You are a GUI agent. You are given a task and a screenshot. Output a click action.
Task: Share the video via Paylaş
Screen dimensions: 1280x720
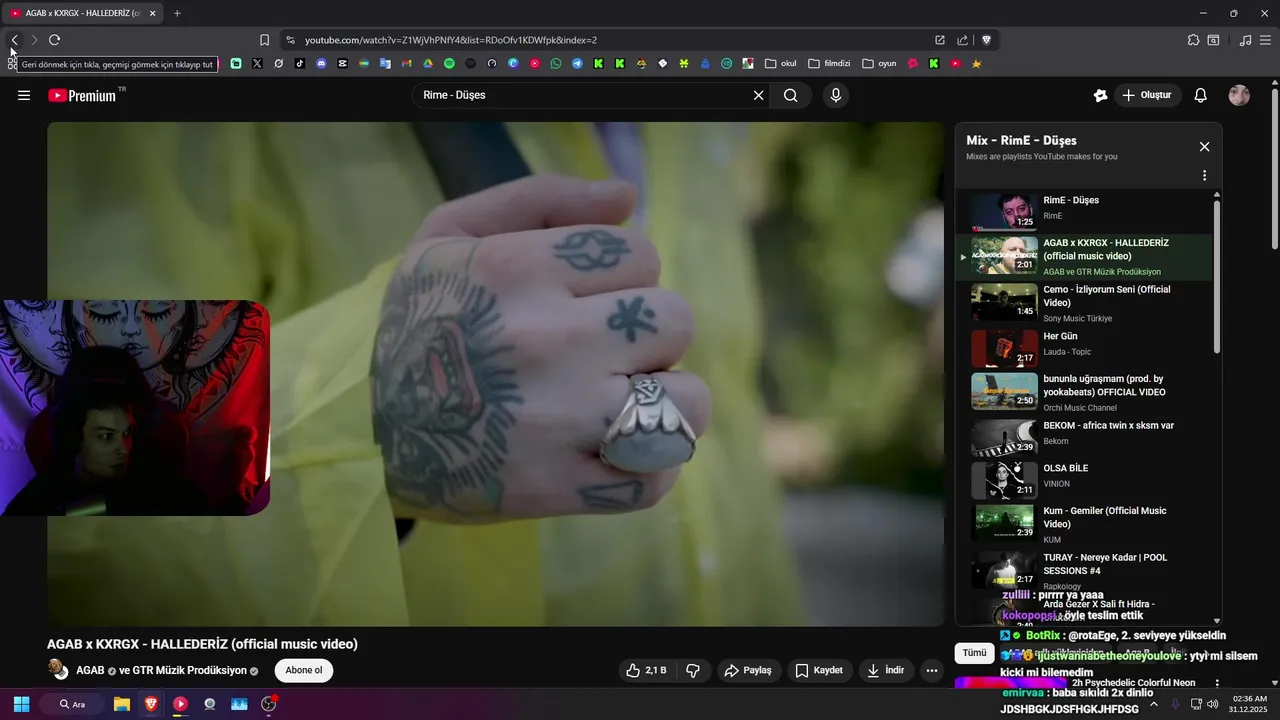point(748,670)
